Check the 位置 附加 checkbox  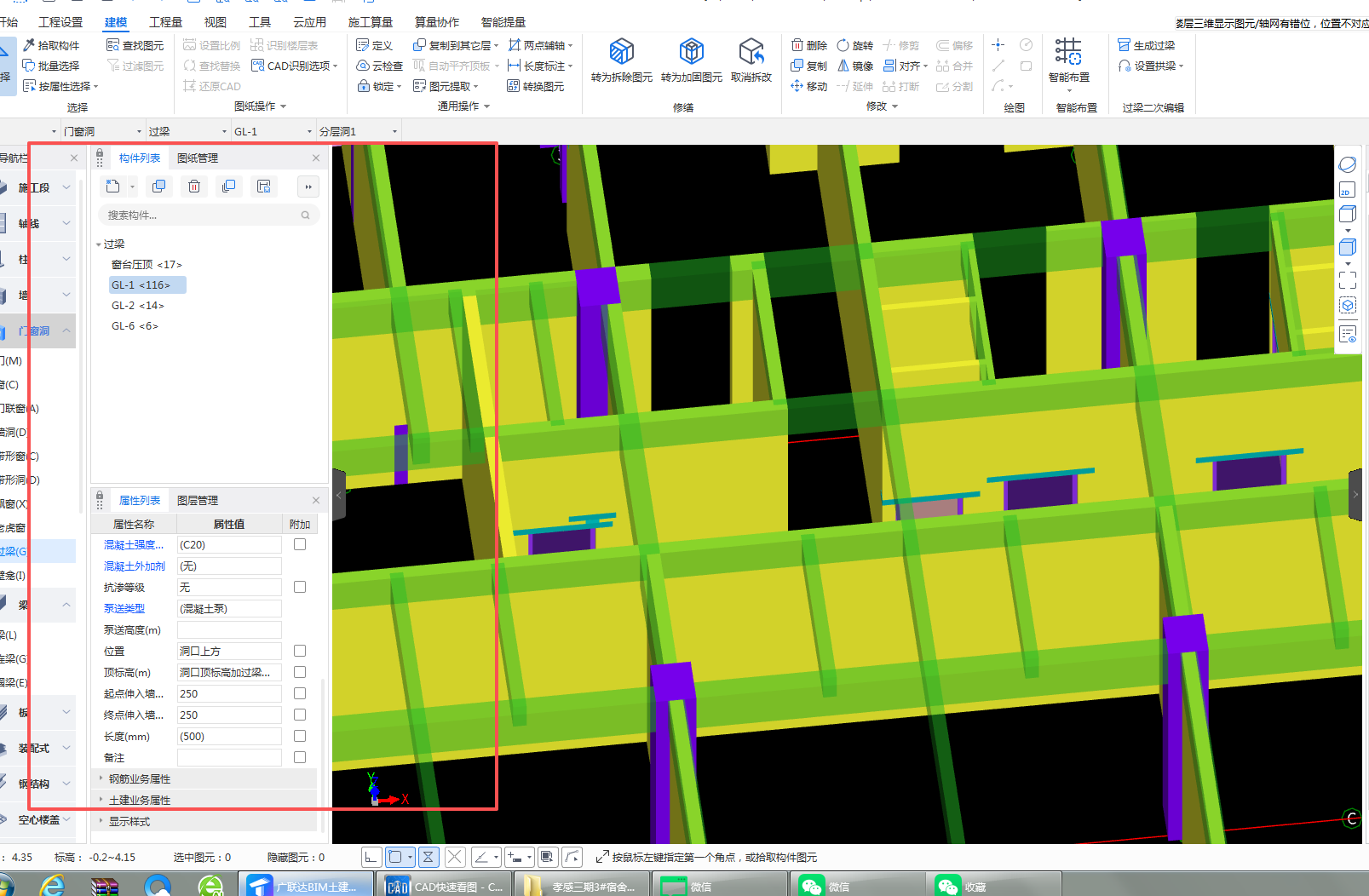click(x=300, y=651)
